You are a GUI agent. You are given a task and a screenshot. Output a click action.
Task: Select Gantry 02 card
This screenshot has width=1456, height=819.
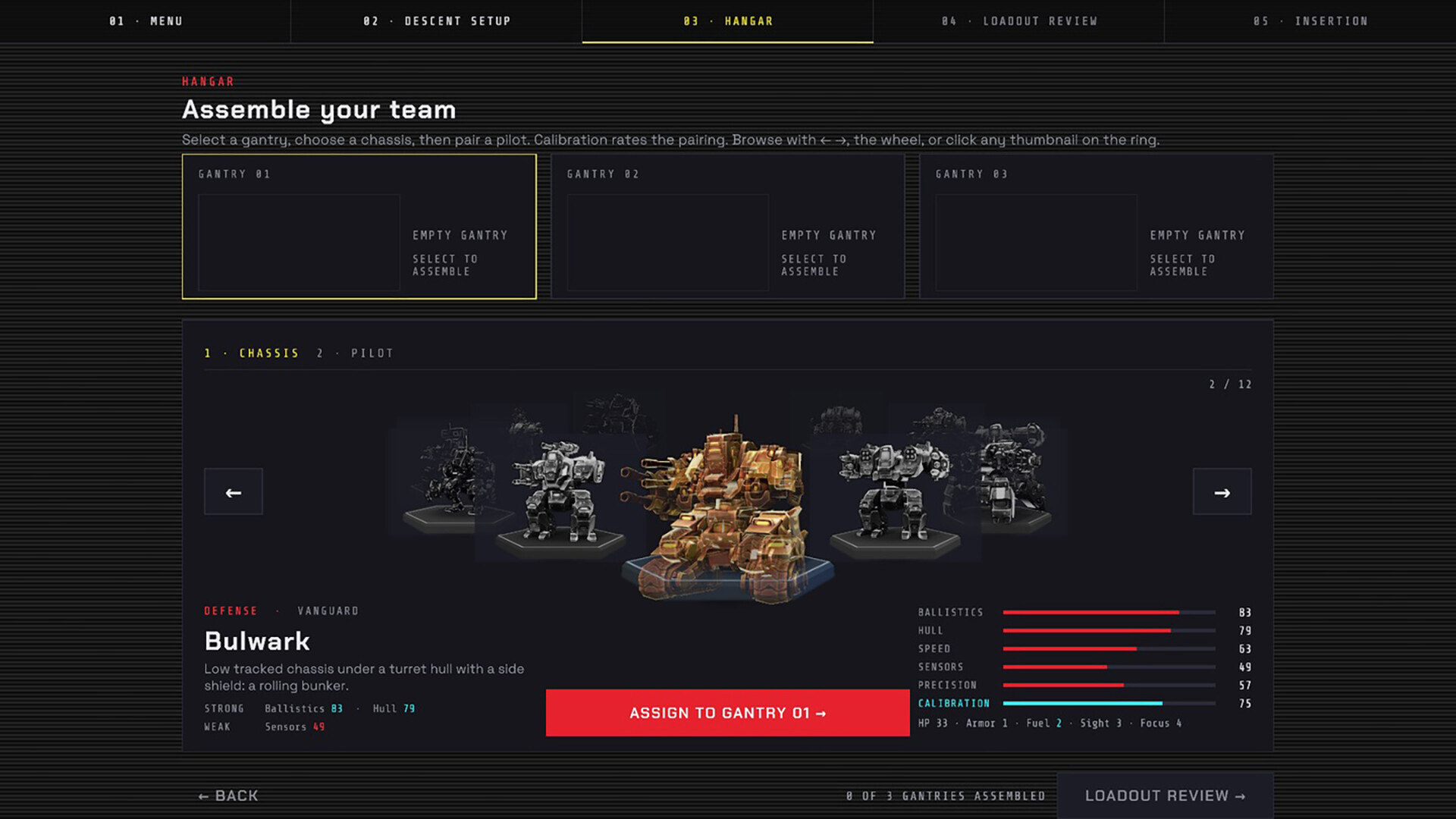[x=727, y=227]
